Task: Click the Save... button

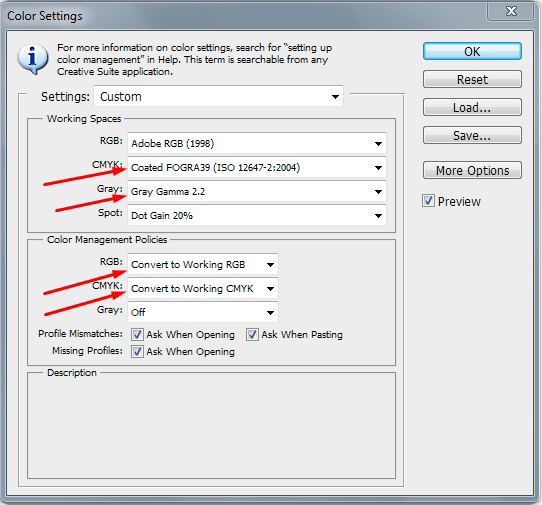Action: (x=472, y=135)
